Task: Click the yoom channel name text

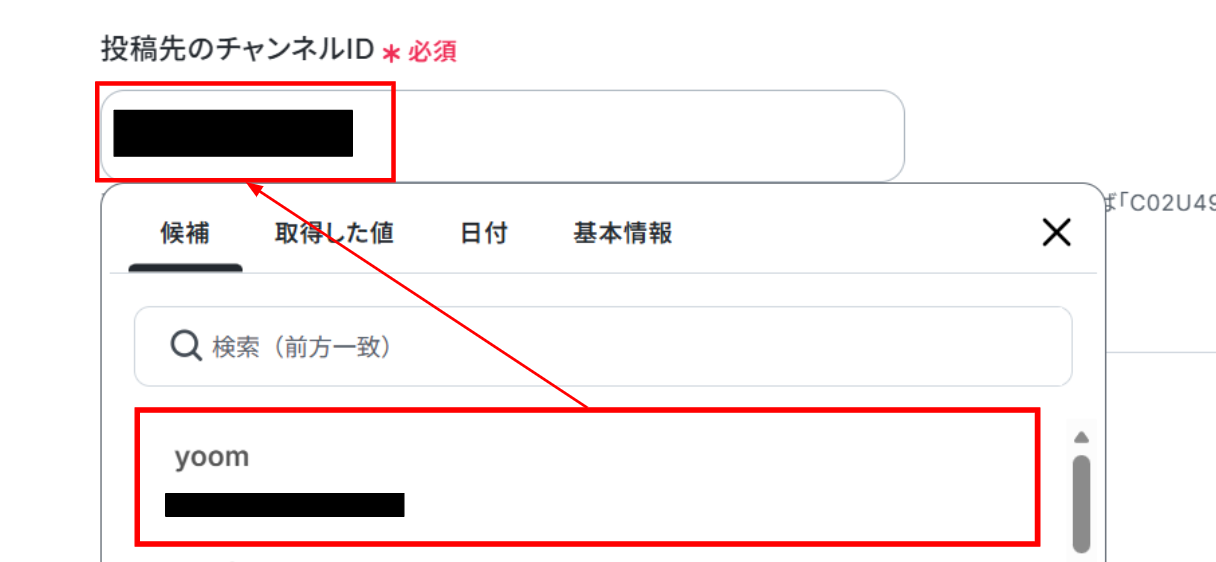Action: point(212,457)
